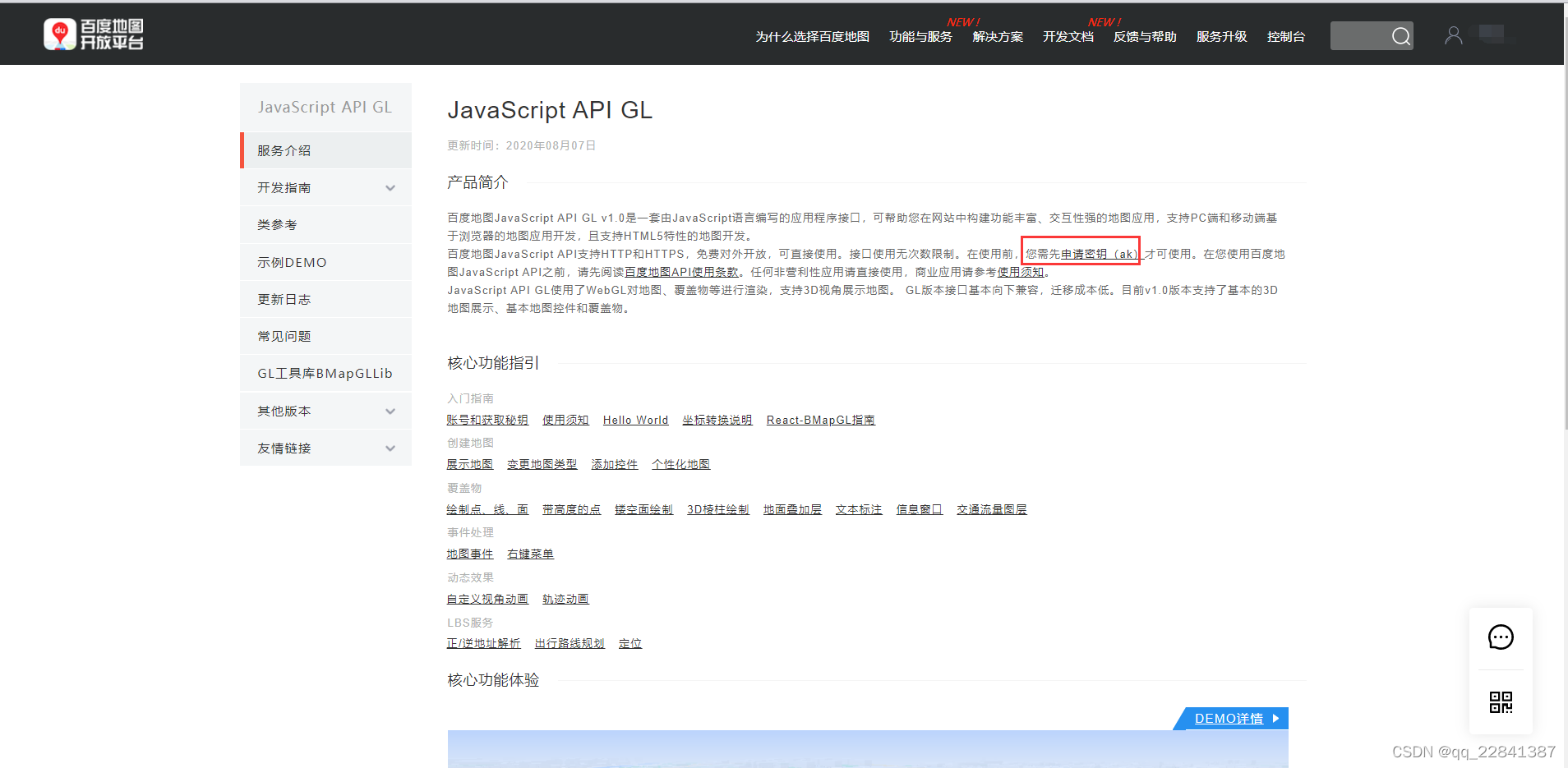Expand the 开发指南 sidebar chevron
The image size is (1568, 768).
(x=390, y=188)
